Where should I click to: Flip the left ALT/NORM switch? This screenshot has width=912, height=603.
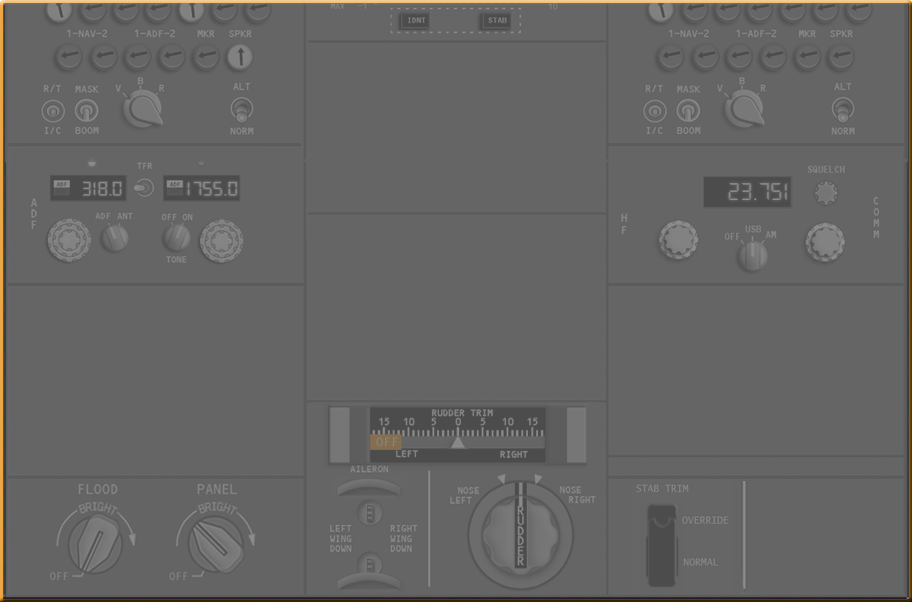pos(242,108)
